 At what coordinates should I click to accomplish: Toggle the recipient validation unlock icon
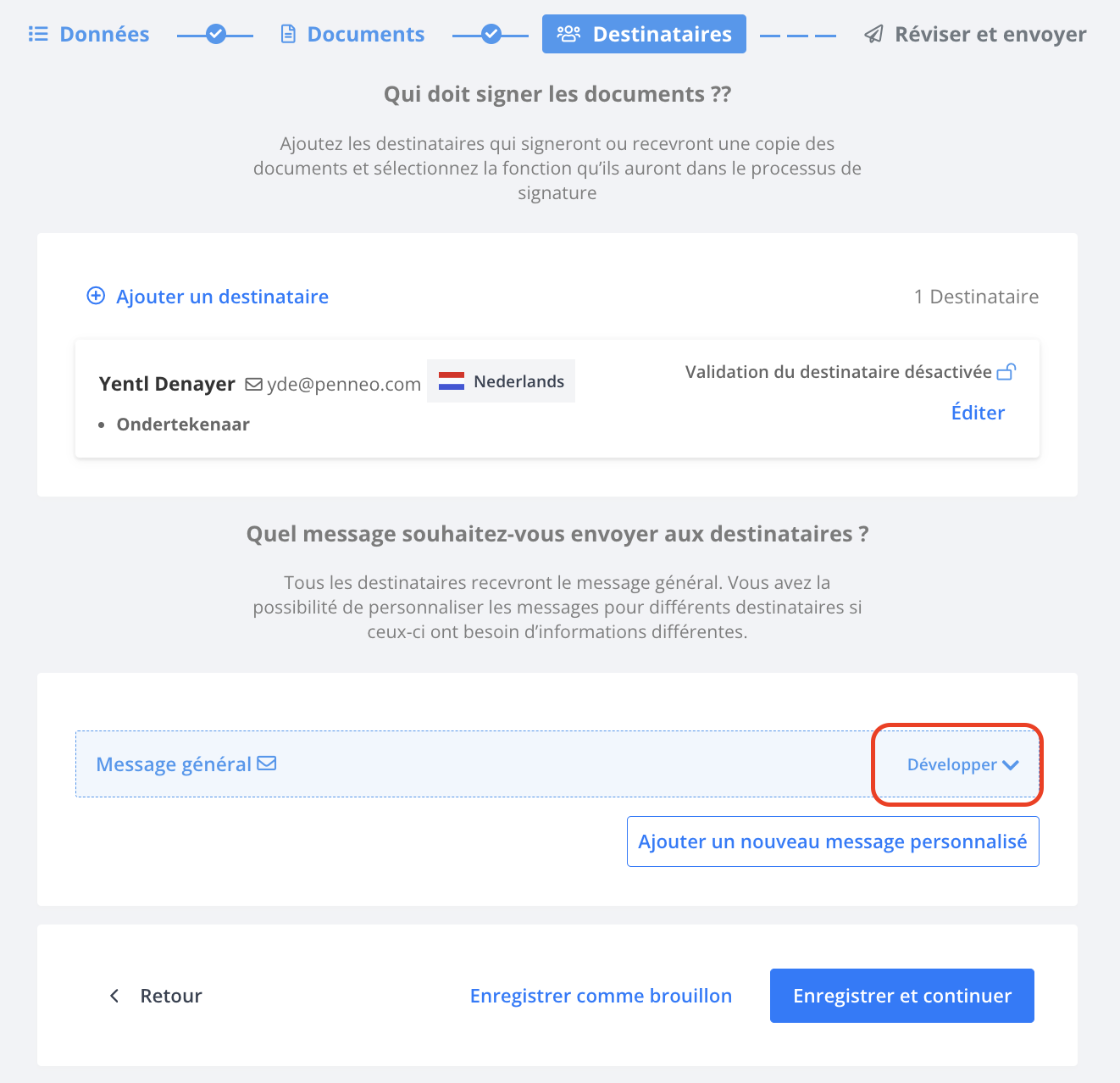click(x=1006, y=371)
